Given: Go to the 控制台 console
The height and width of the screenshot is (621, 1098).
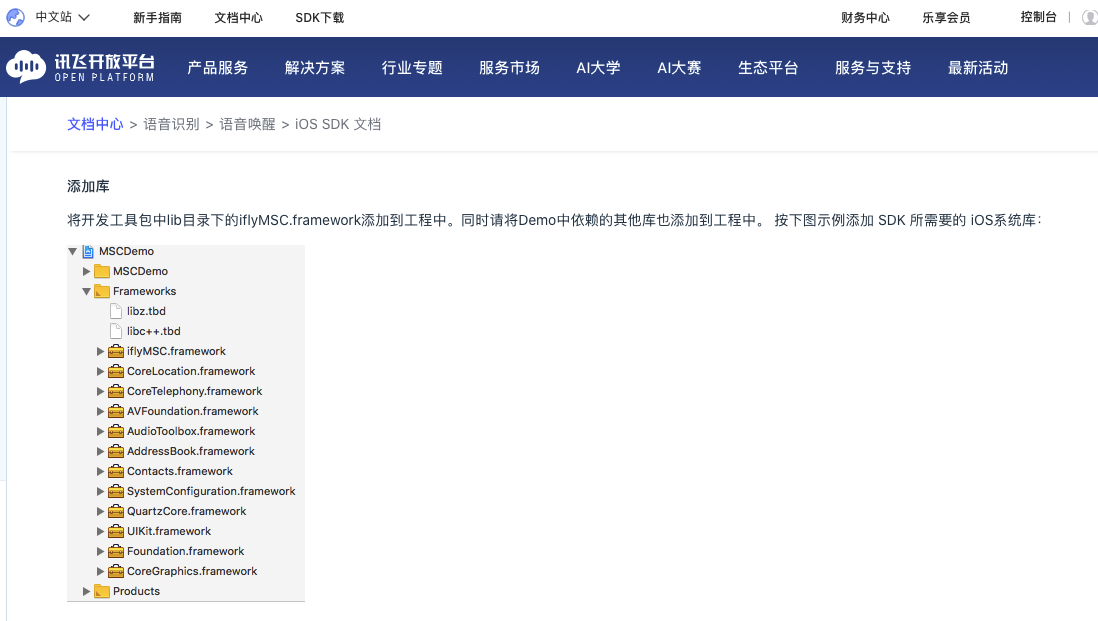Looking at the screenshot, I should (x=1038, y=17).
